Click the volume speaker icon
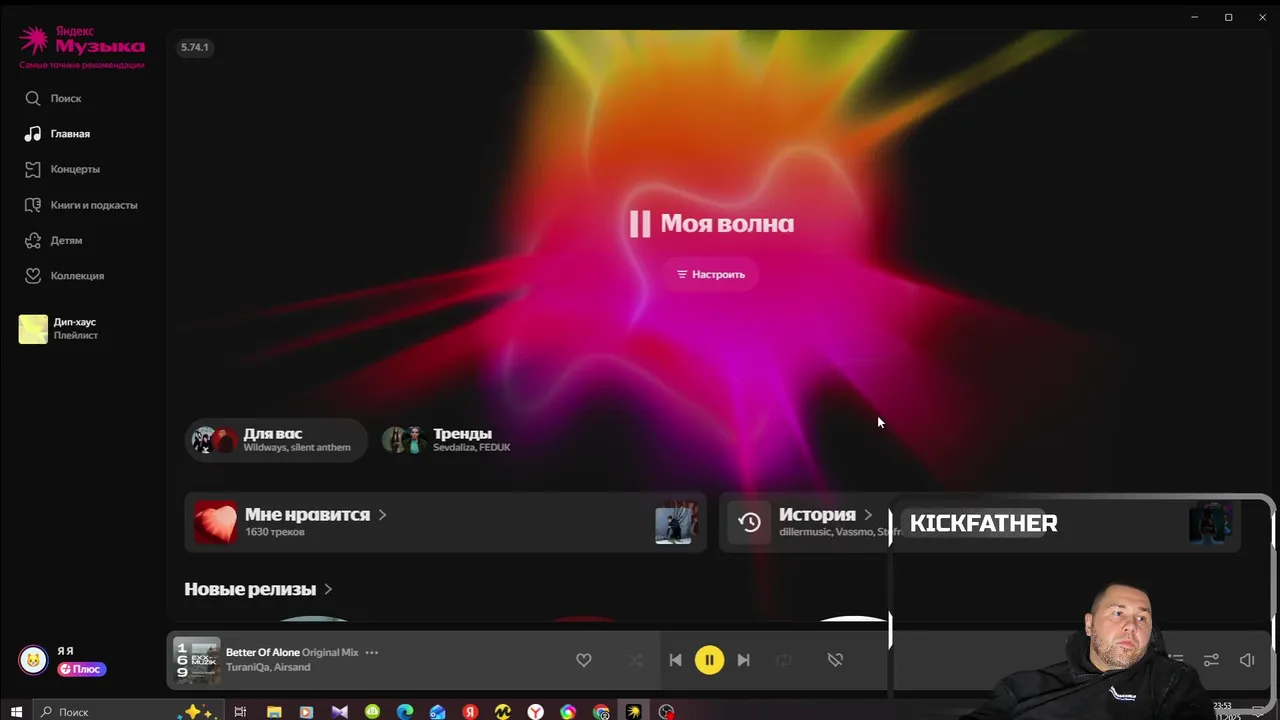The height and width of the screenshot is (720, 1280). [x=1247, y=660]
